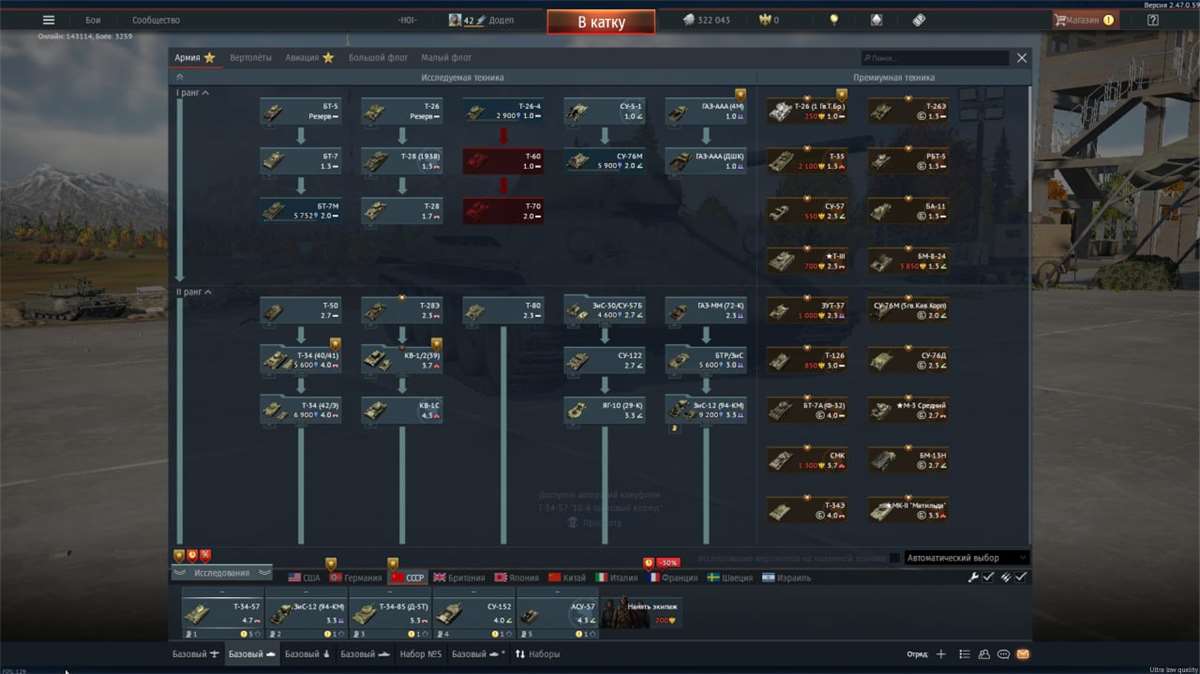Switch to the Авиация tab

[309, 58]
